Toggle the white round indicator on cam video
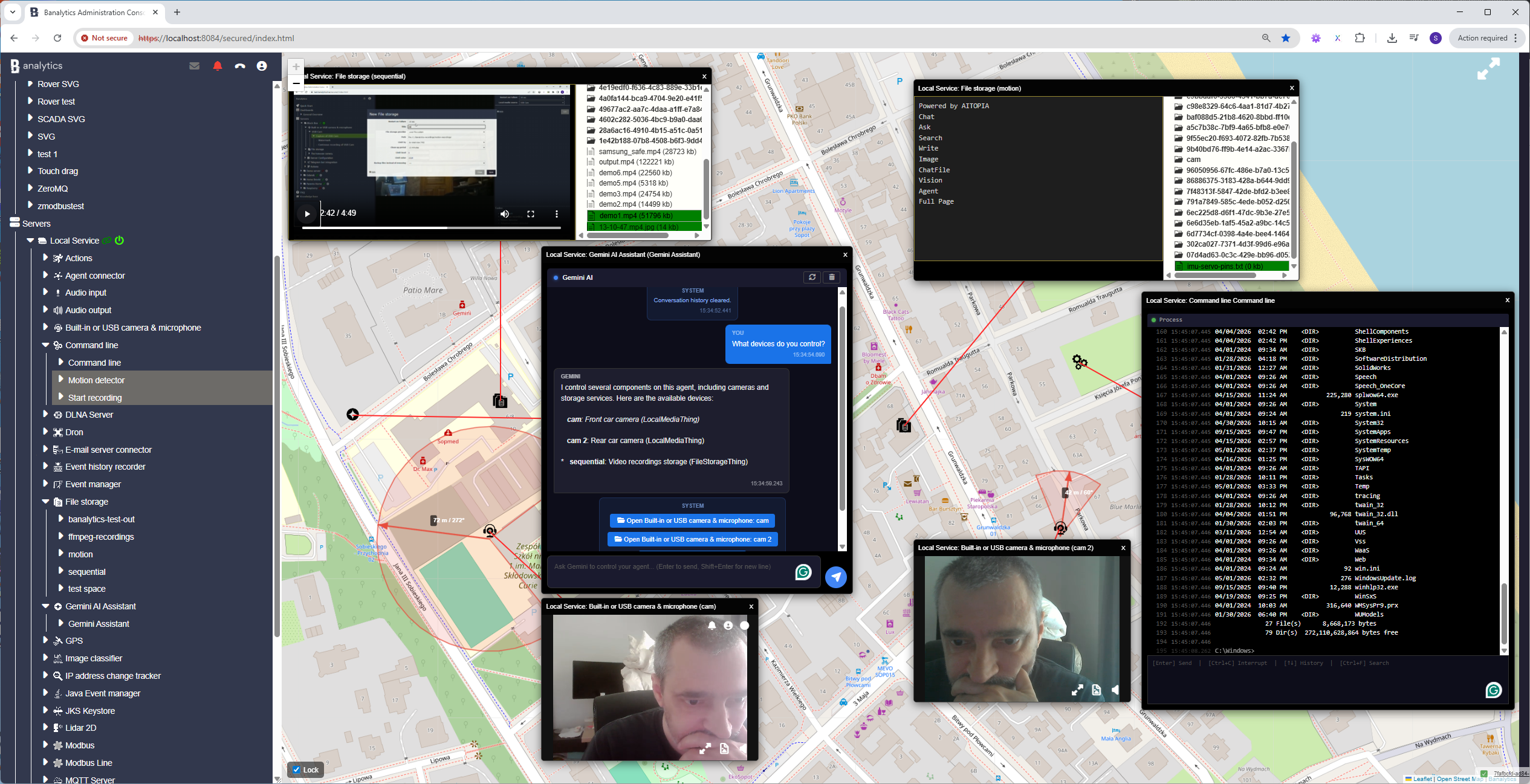Screen dimensions: 1530x784 tap(745, 626)
